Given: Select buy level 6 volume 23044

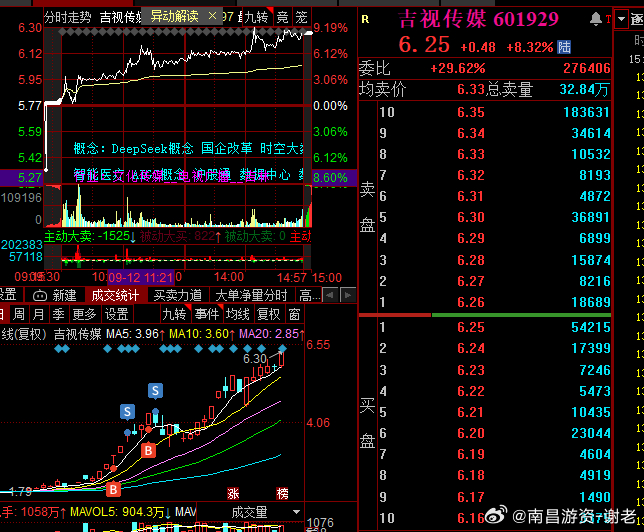Looking at the screenshot, I should pos(591,433).
